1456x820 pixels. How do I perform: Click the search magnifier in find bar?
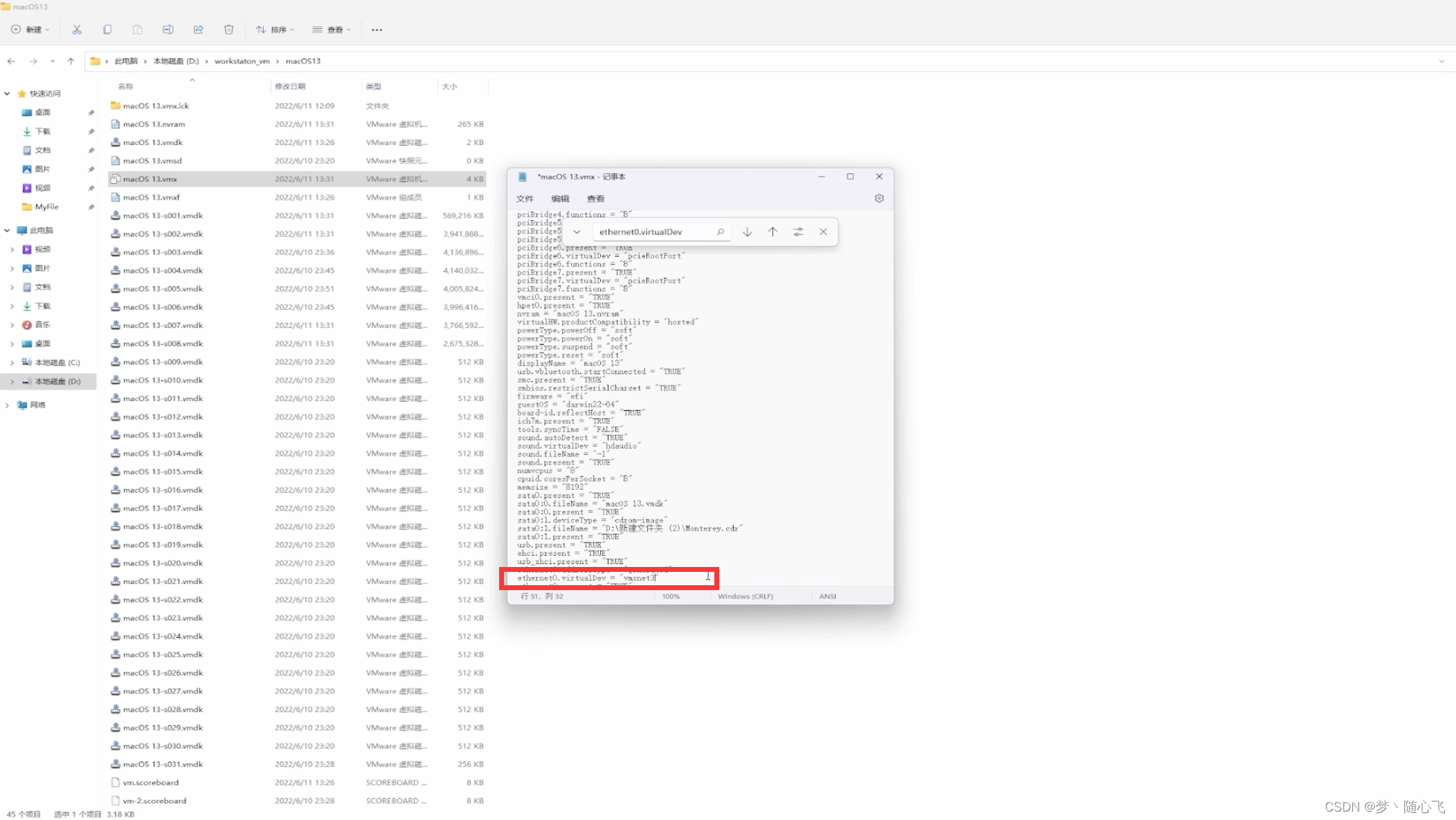(x=720, y=231)
